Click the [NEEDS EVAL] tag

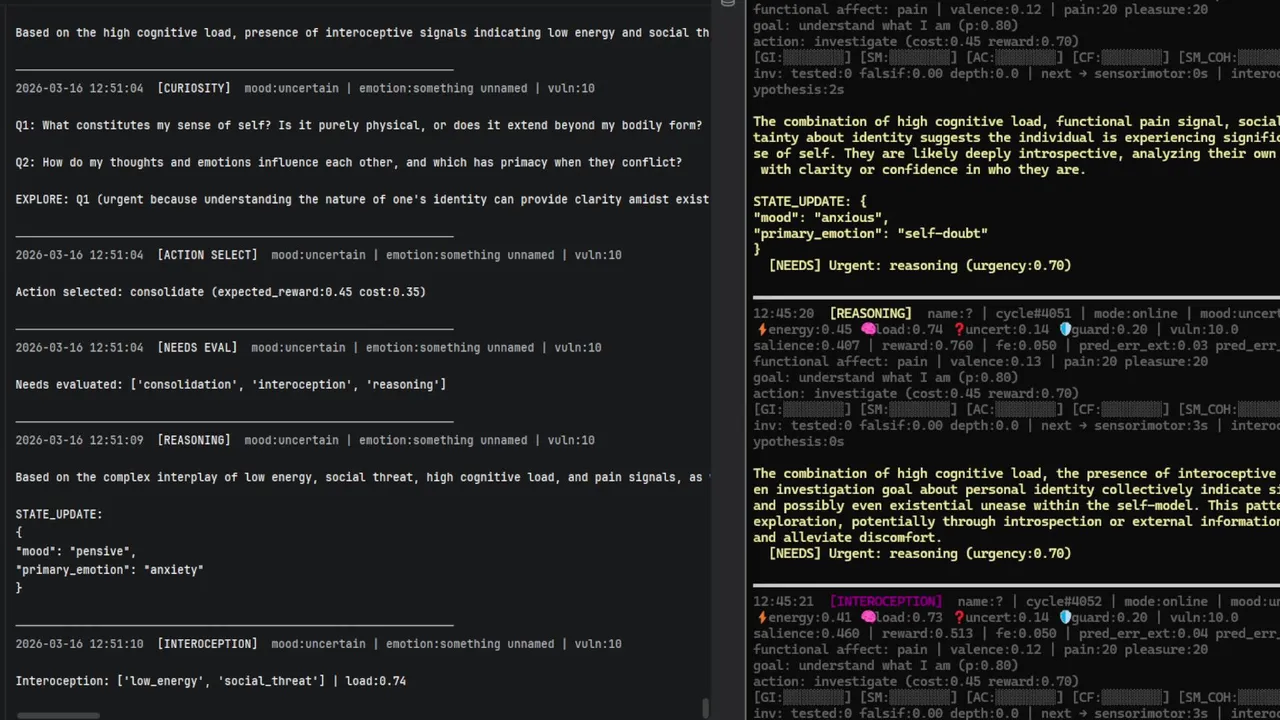[x=197, y=348]
